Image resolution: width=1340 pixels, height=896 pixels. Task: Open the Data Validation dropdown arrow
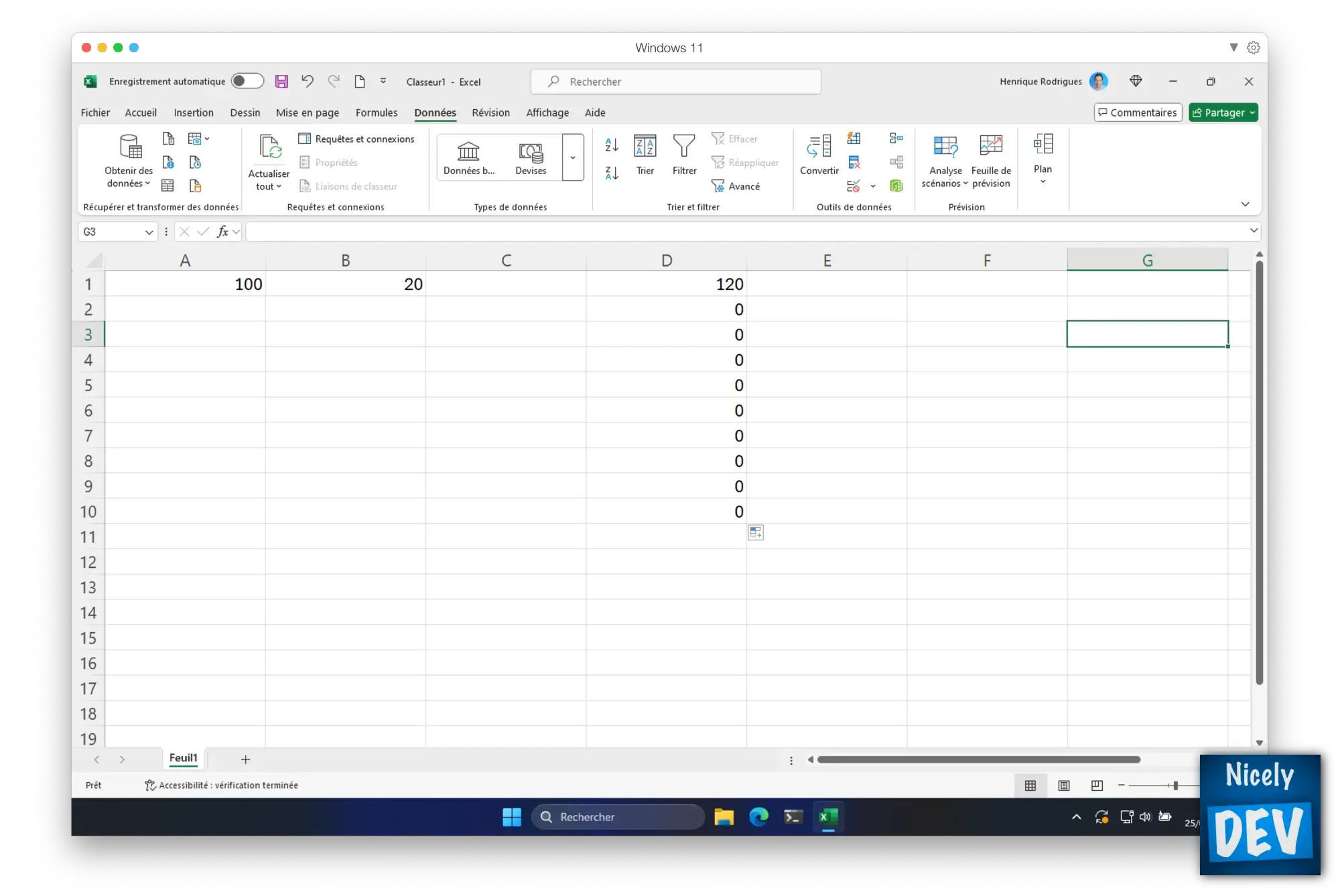click(x=873, y=186)
